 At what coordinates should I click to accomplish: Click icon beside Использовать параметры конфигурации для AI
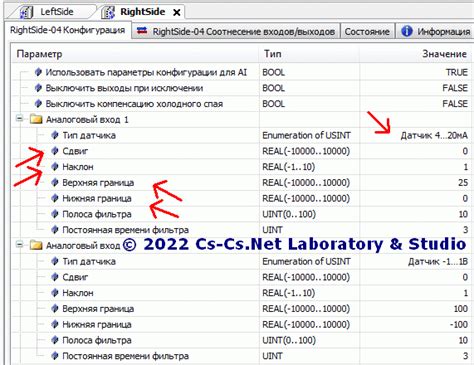click(38, 72)
